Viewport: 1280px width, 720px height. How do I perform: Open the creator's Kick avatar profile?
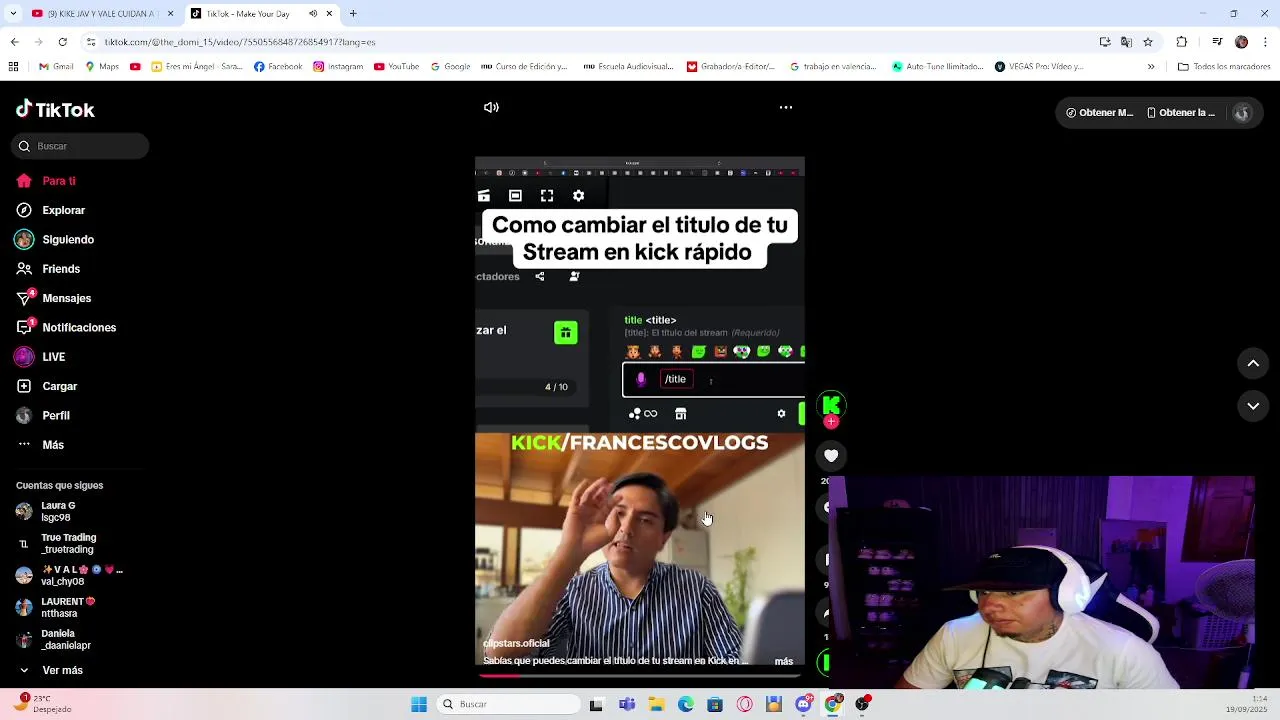point(831,404)
